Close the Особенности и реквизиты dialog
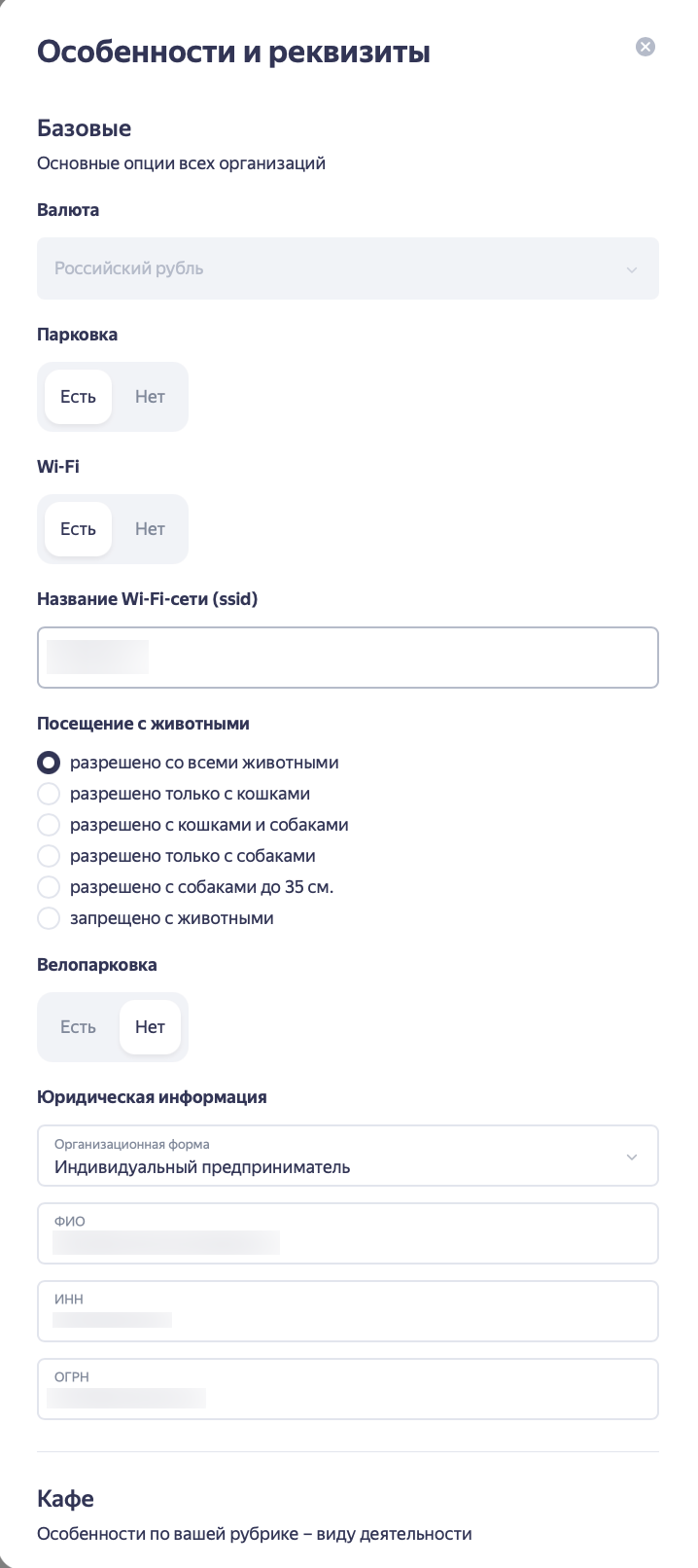This screenshot has width=698, height=1568. pos(646,47)
